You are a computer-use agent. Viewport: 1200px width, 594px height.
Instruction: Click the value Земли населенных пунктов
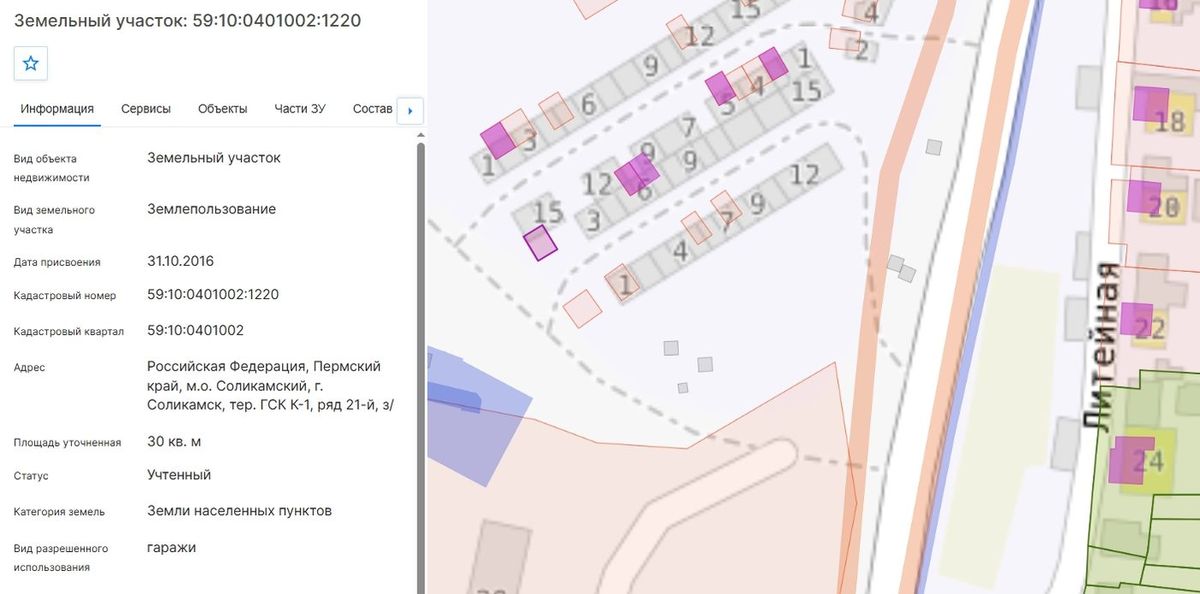[239, 511]
